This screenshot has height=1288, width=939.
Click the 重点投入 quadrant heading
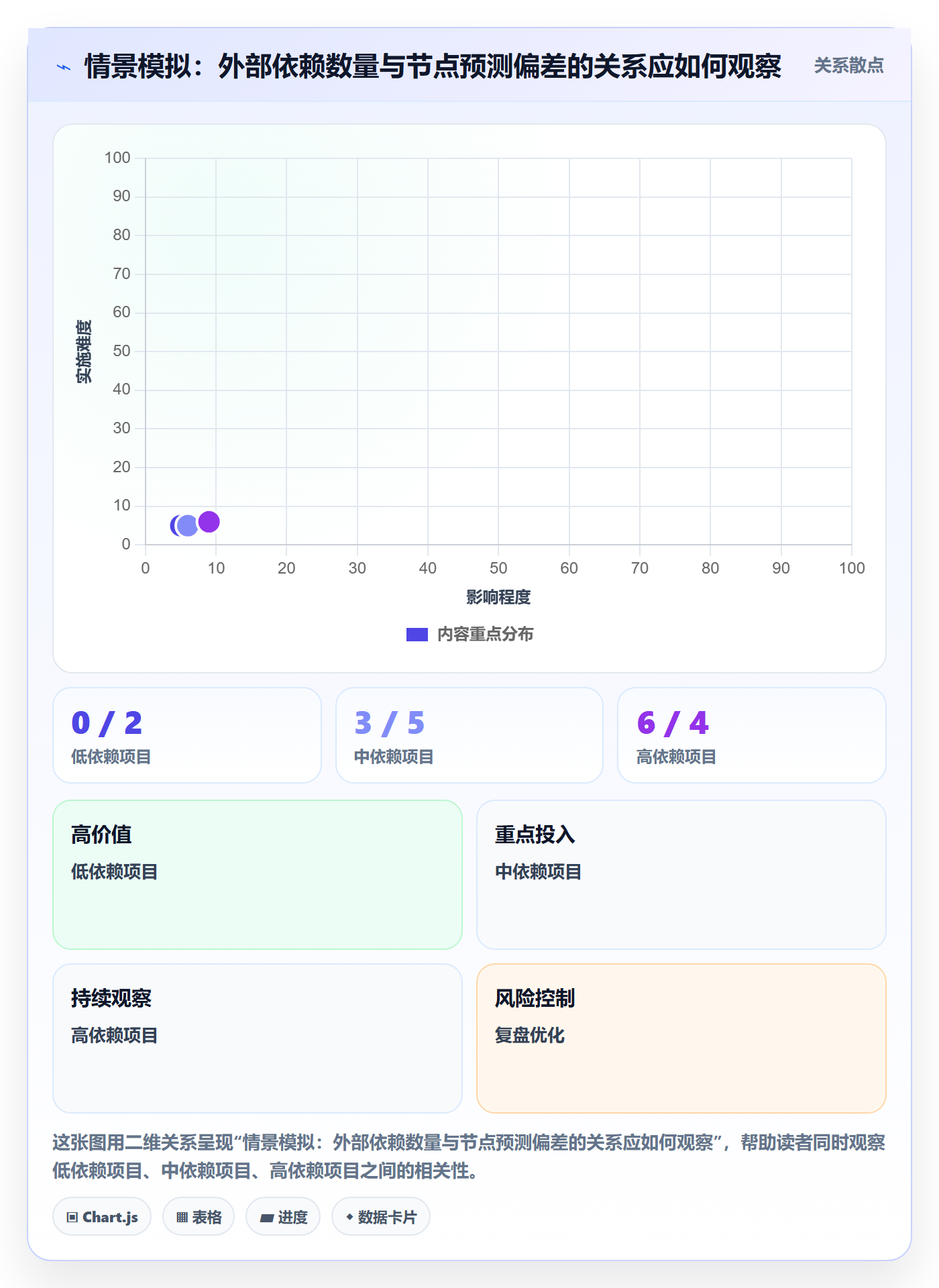pos(535,835)
